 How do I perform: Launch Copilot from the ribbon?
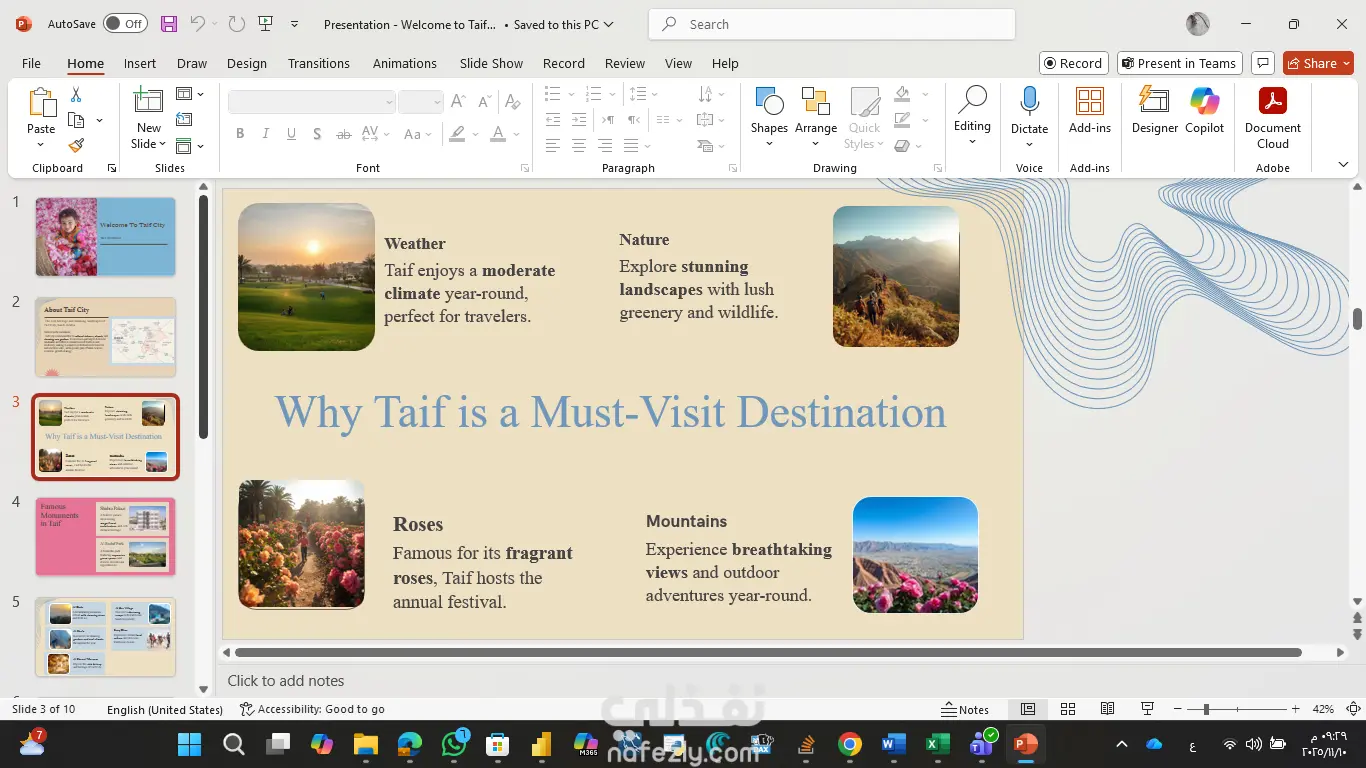coord(1204,110)
